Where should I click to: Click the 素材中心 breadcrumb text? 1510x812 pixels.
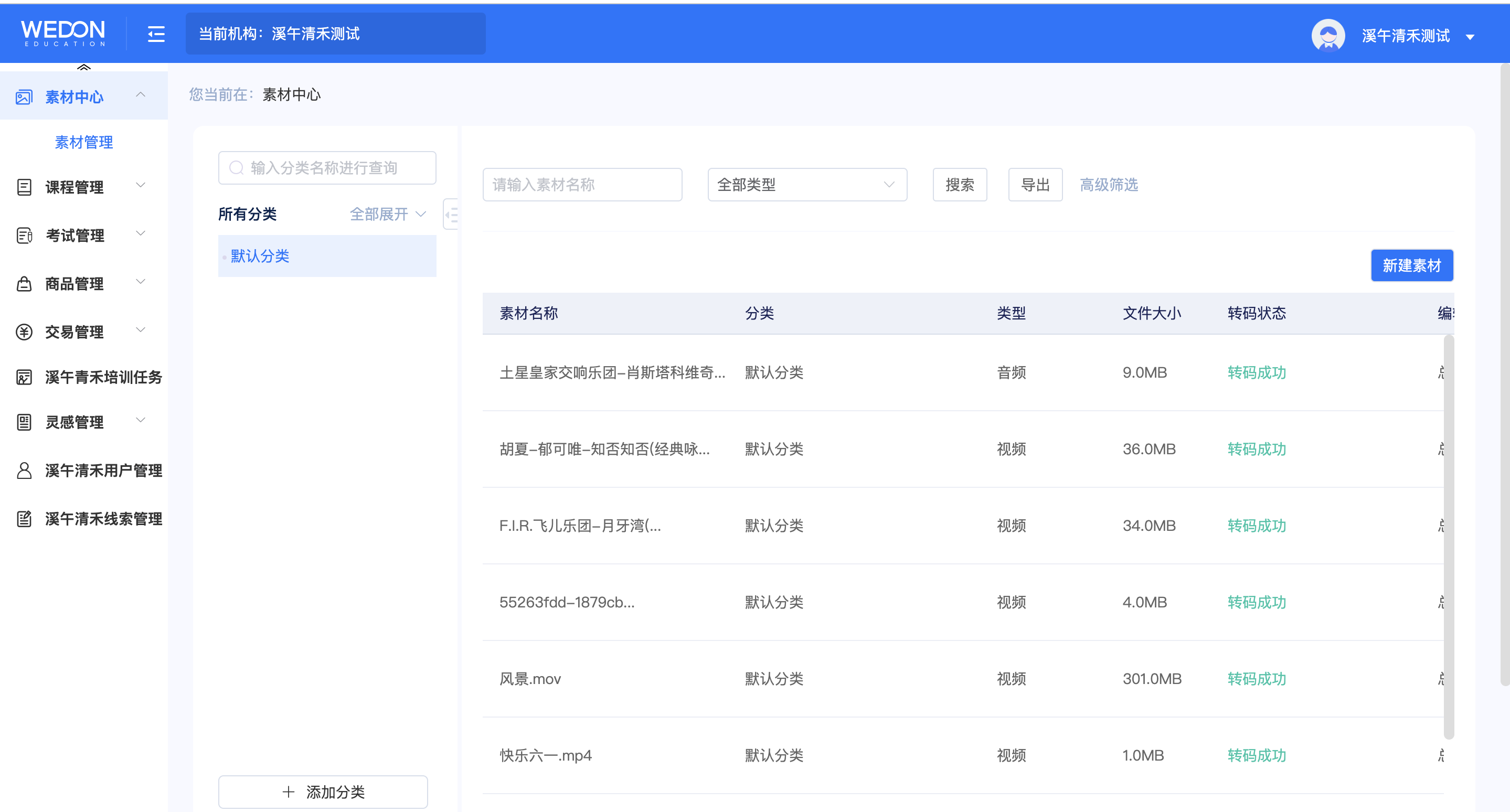291,94
